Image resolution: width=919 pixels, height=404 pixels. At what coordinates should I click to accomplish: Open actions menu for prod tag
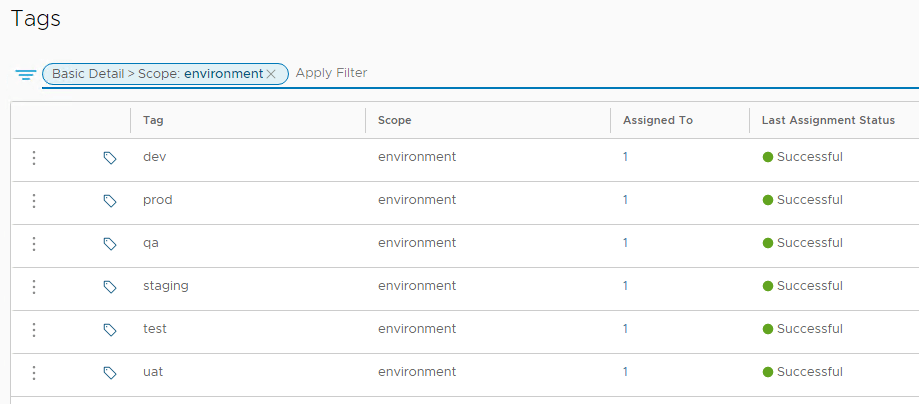click(x=34, y=201)
